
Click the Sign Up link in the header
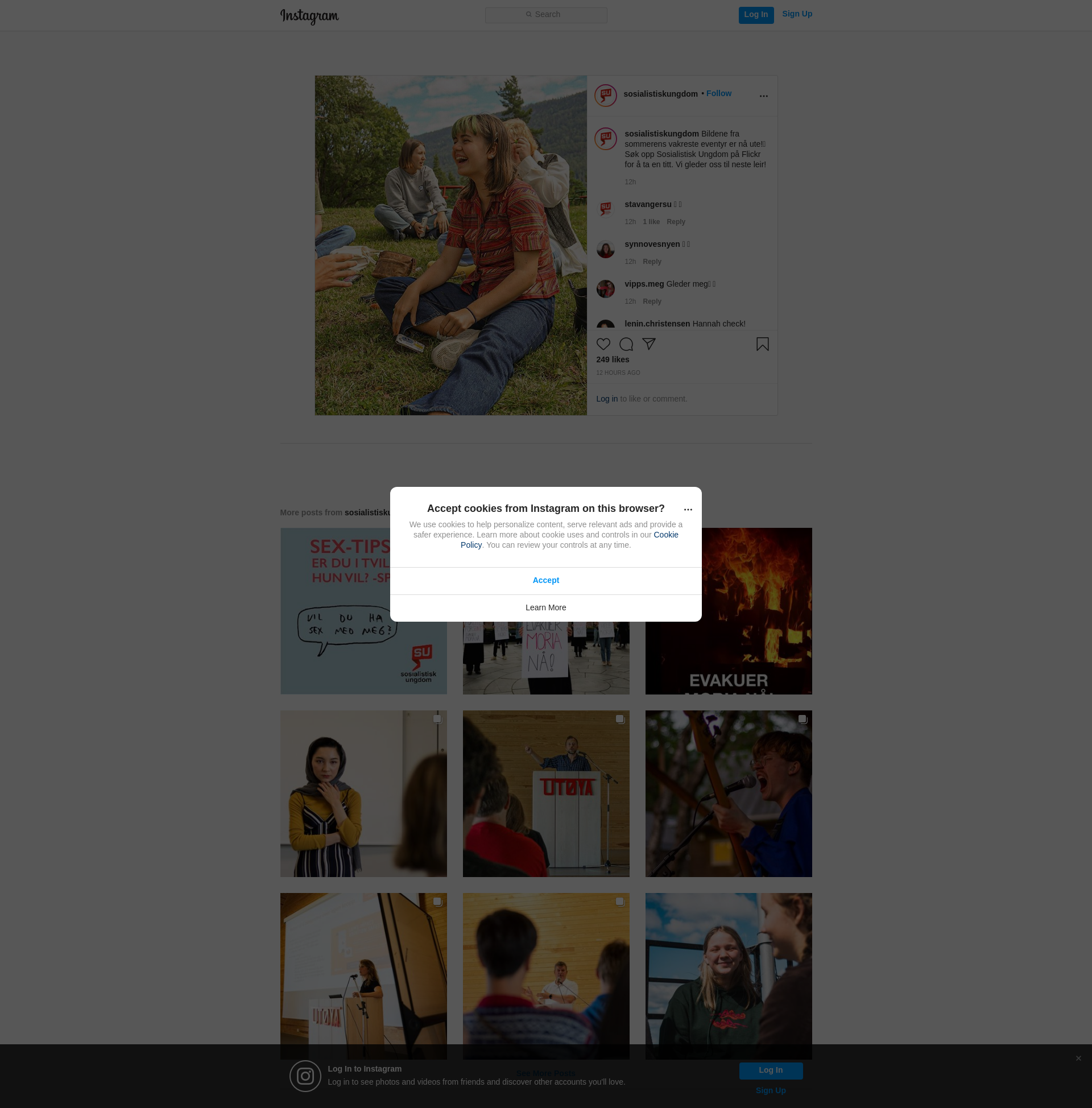tap(797, 14)
